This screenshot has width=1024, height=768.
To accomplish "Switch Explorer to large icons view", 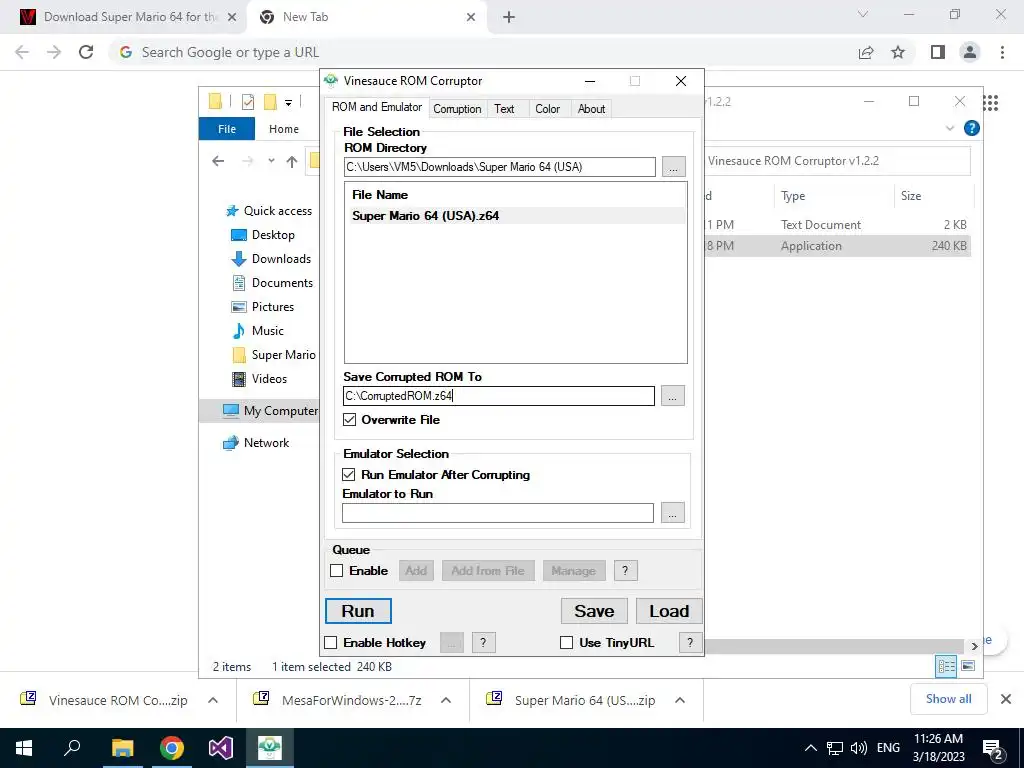I will tap(968, 666).
